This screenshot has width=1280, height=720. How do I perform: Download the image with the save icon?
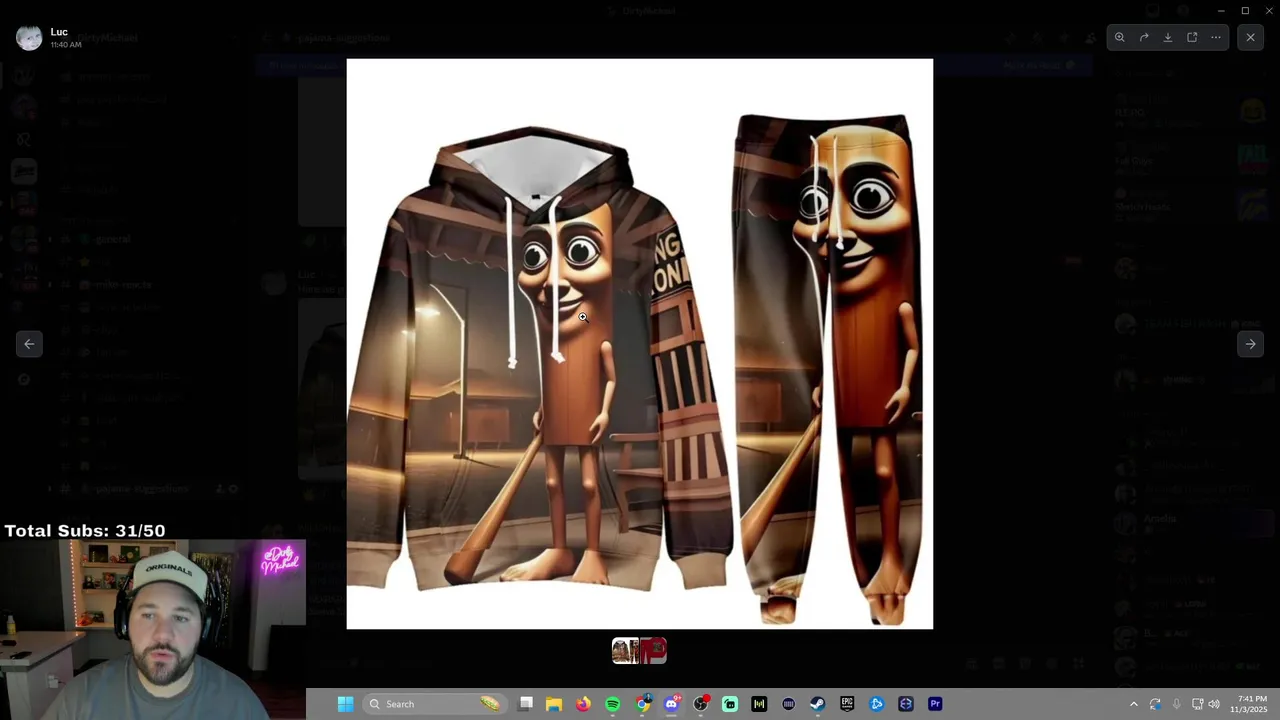(1168, 37)
